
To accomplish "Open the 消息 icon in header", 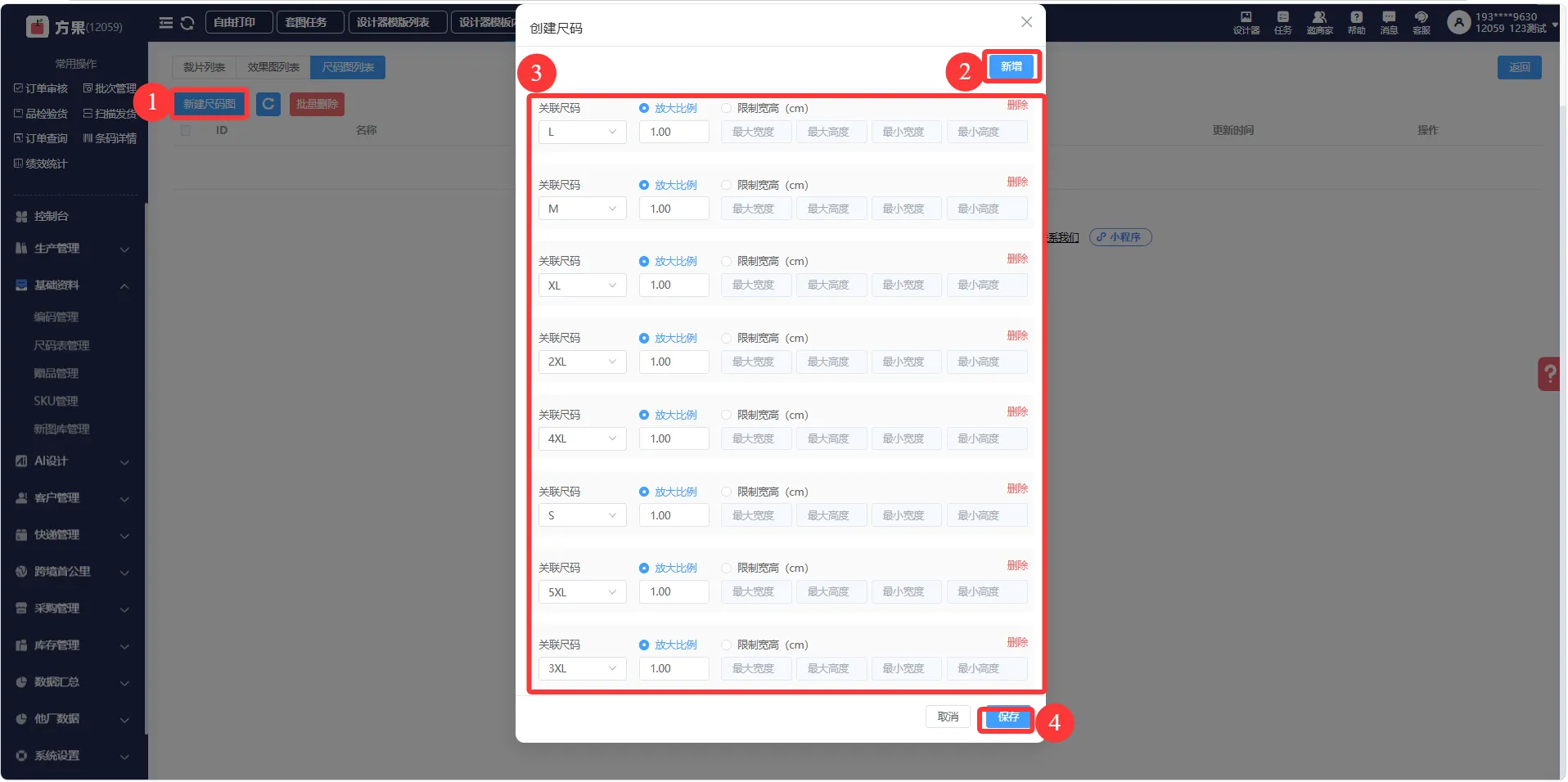I will [1389, 23].
